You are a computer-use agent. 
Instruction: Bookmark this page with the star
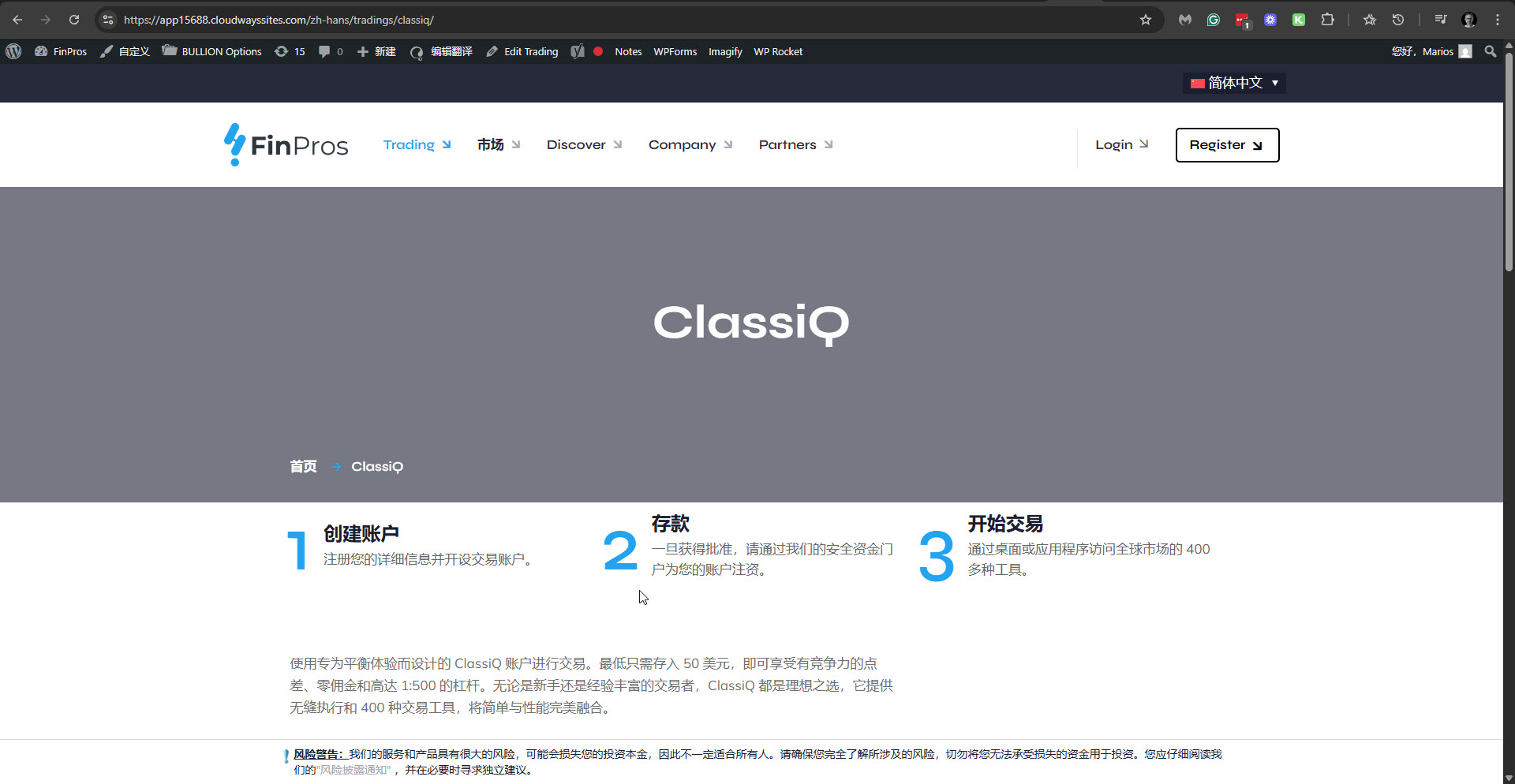[x=1146, y=20]
